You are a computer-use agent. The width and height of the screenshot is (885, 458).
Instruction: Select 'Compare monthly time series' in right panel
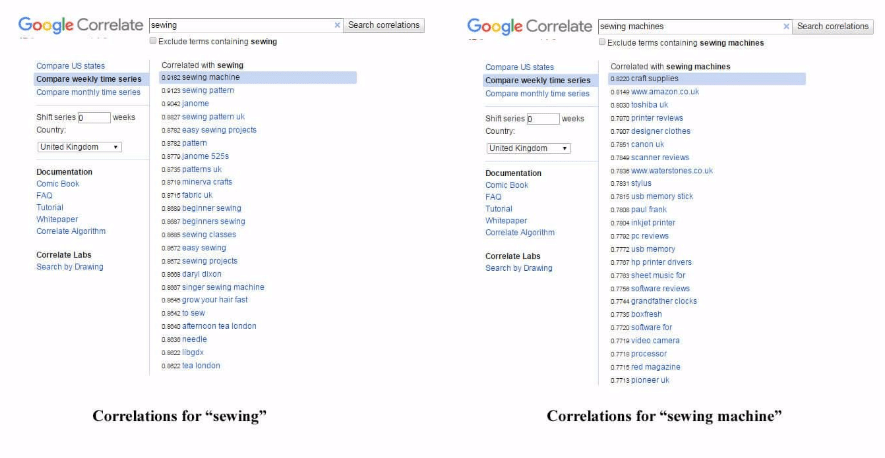pos(537,93)
